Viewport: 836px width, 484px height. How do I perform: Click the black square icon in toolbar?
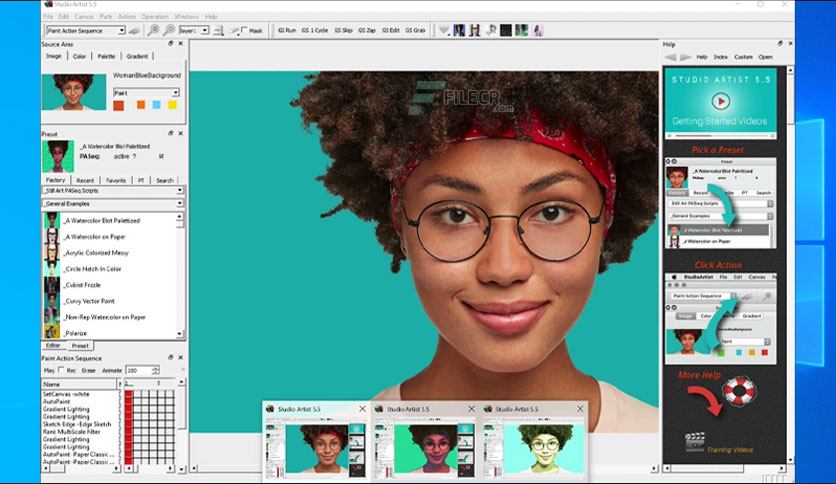(505, 30)
